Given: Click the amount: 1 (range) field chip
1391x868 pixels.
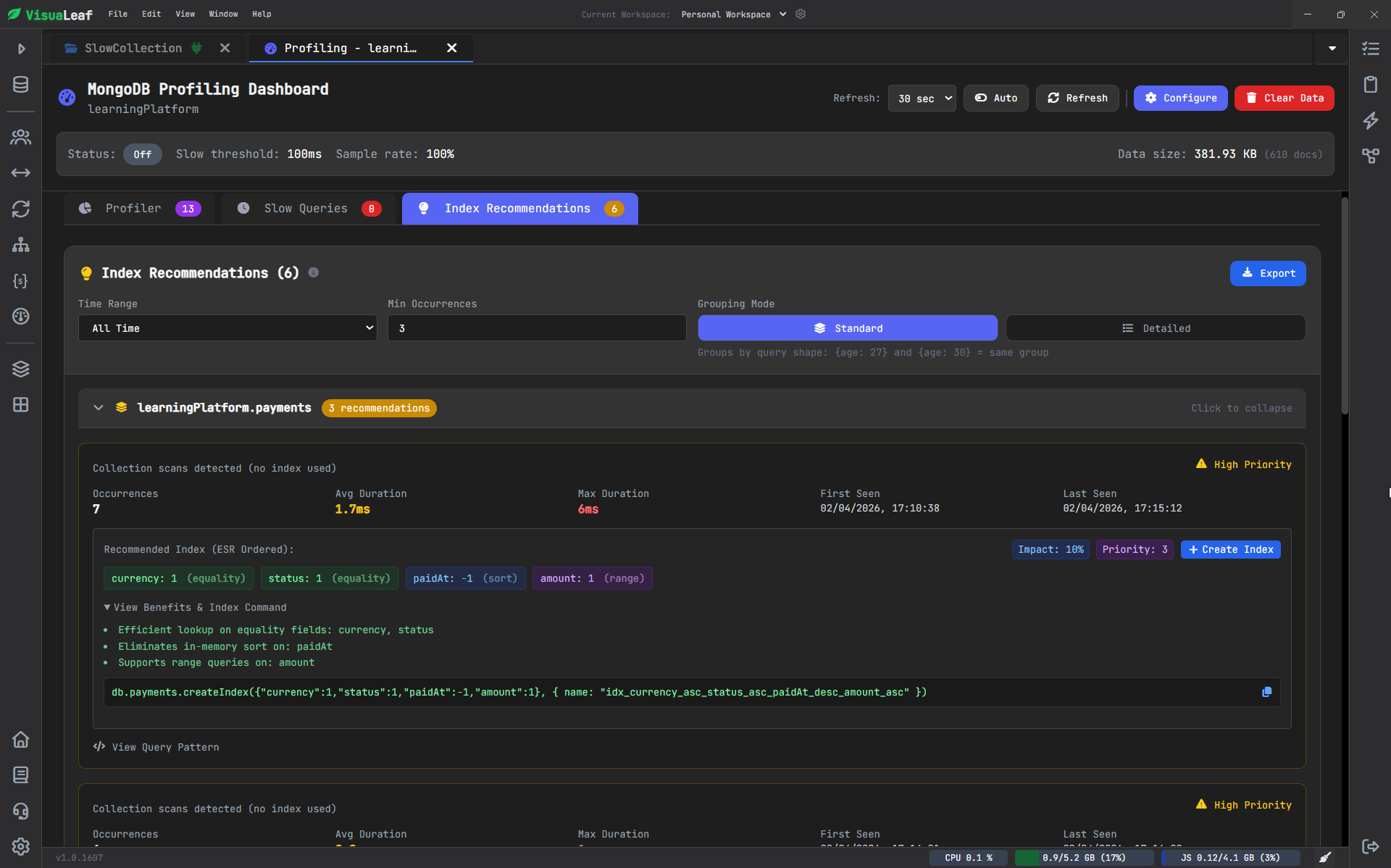Looking at the screenshot, I should click(x=592, y=578).
